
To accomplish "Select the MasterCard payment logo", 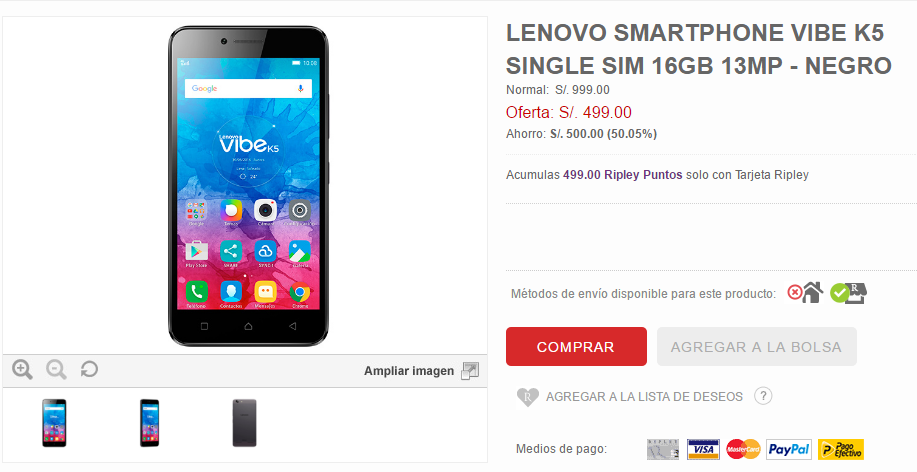I will point(743,449).
